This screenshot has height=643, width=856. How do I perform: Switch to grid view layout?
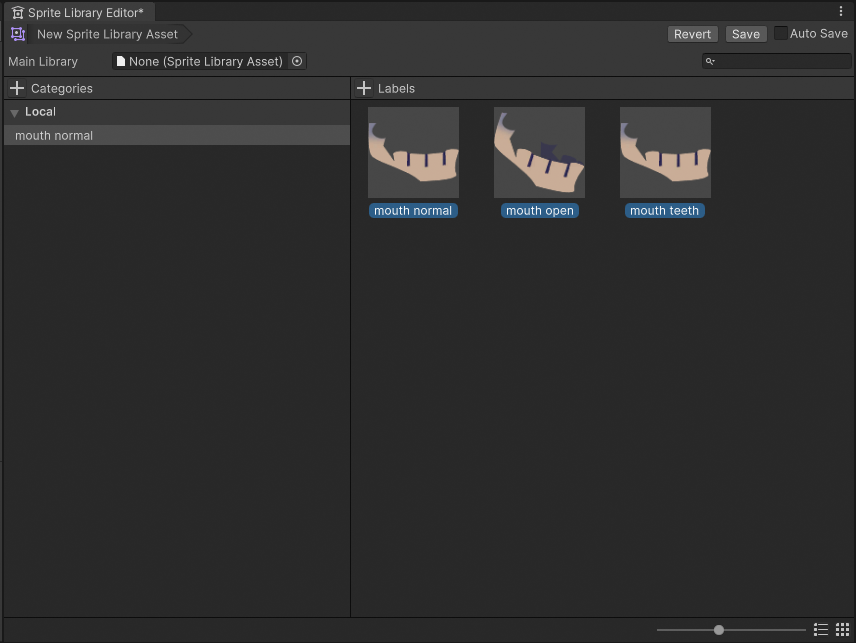(x=843, y=630)
